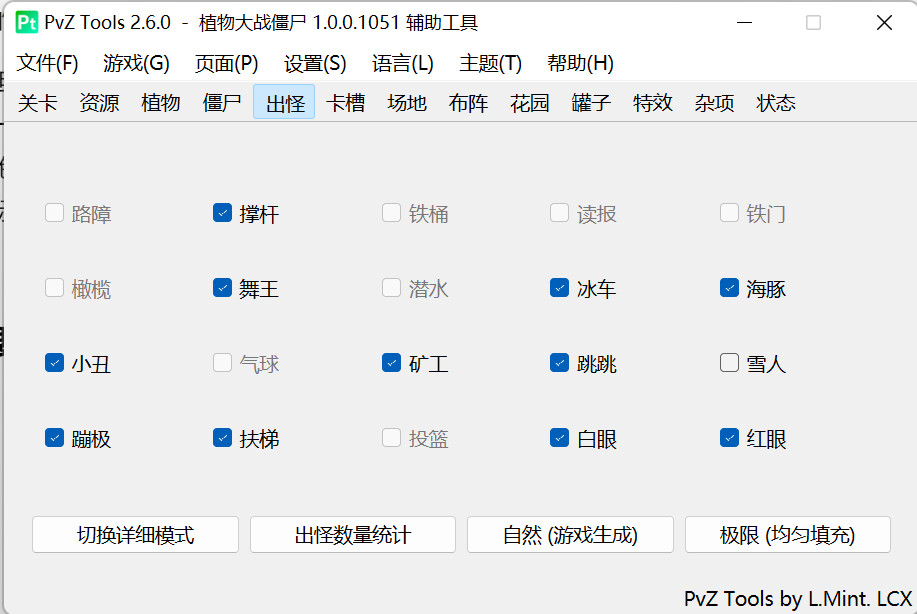The width and height of the screenshot is (917, 614).
Task: Click the PvZ Tools app icon in title bar
Action: tap(27, 22)
